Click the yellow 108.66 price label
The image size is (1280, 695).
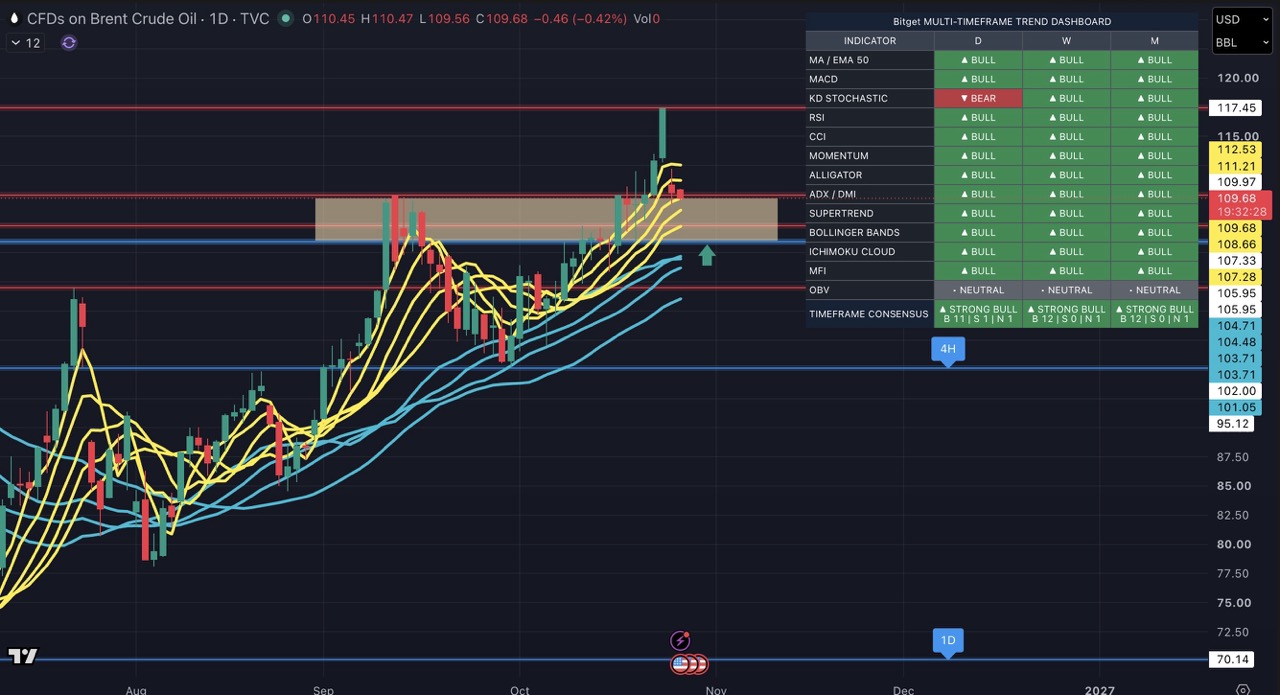(x=1237, y=244)
